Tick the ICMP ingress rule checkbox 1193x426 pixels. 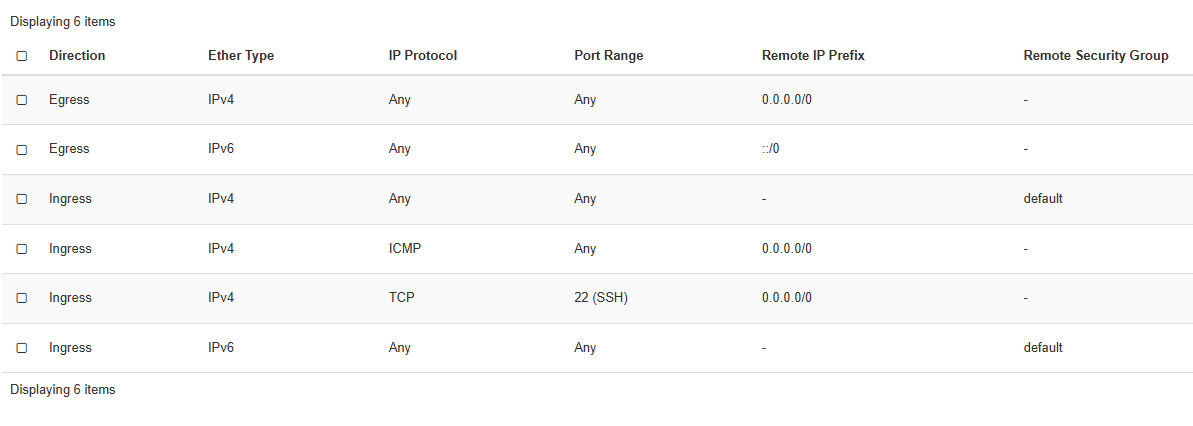pos(22,249)
